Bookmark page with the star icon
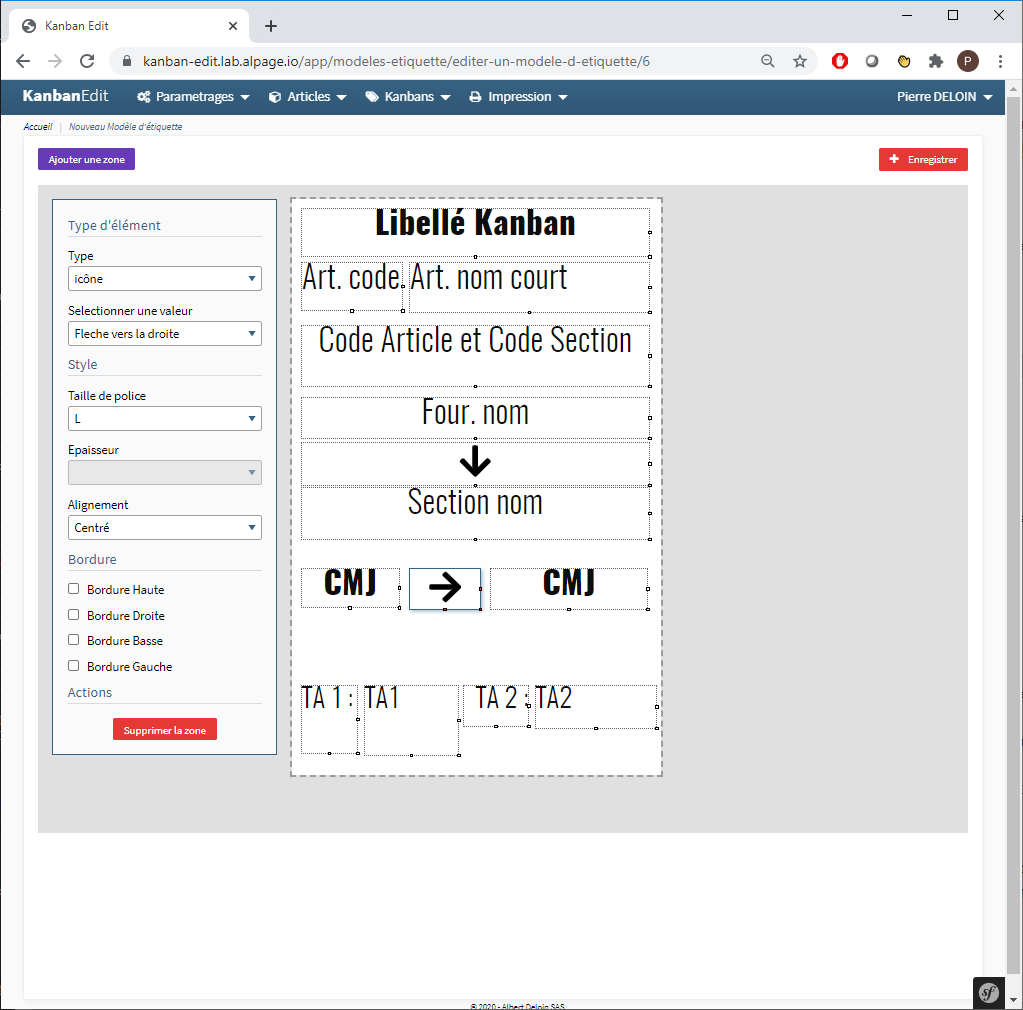Image resolution: width=1023 pixels, height=1010 pixels. click(800, 61)
